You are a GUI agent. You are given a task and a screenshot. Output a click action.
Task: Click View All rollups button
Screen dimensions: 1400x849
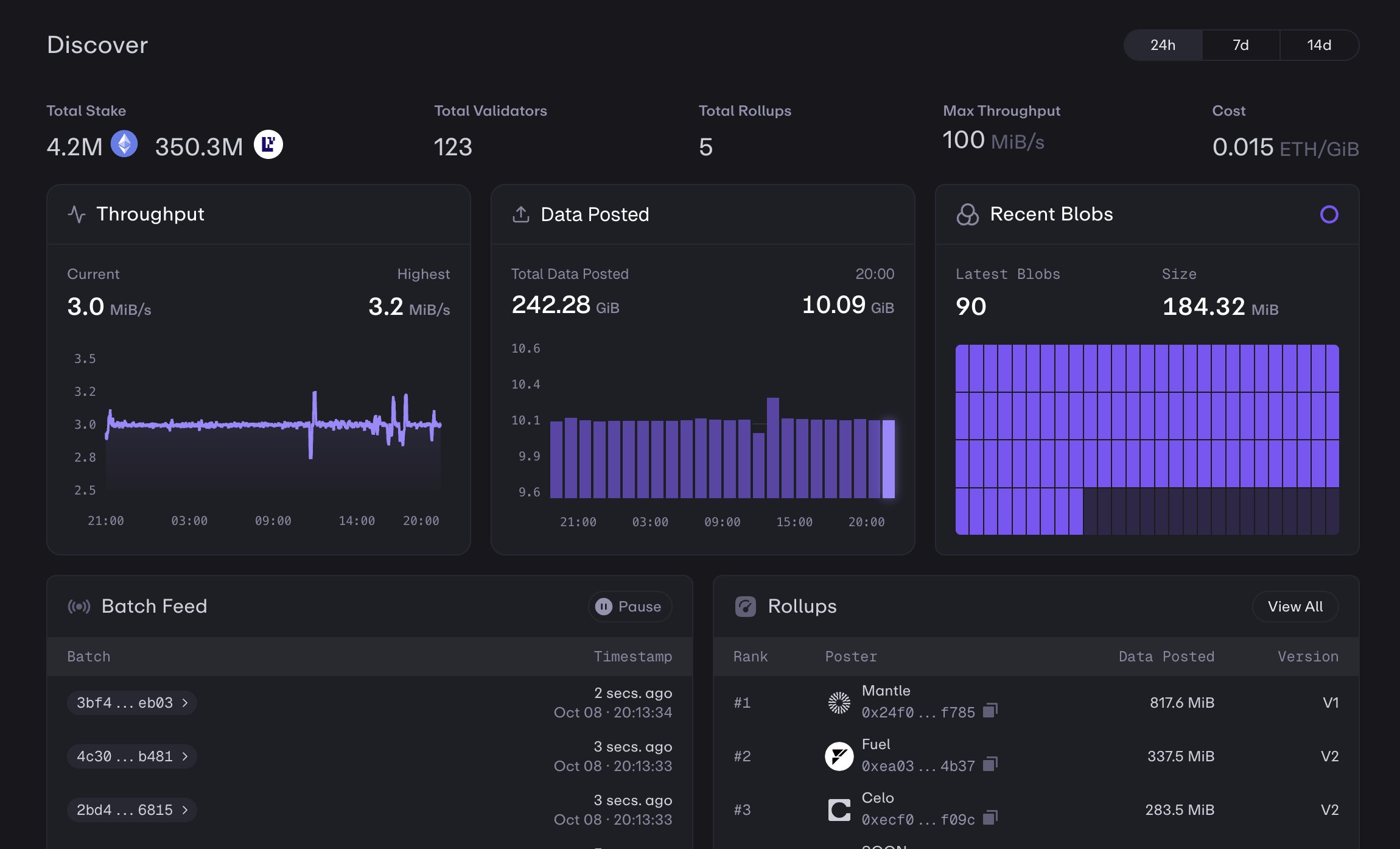(1295, 607)
